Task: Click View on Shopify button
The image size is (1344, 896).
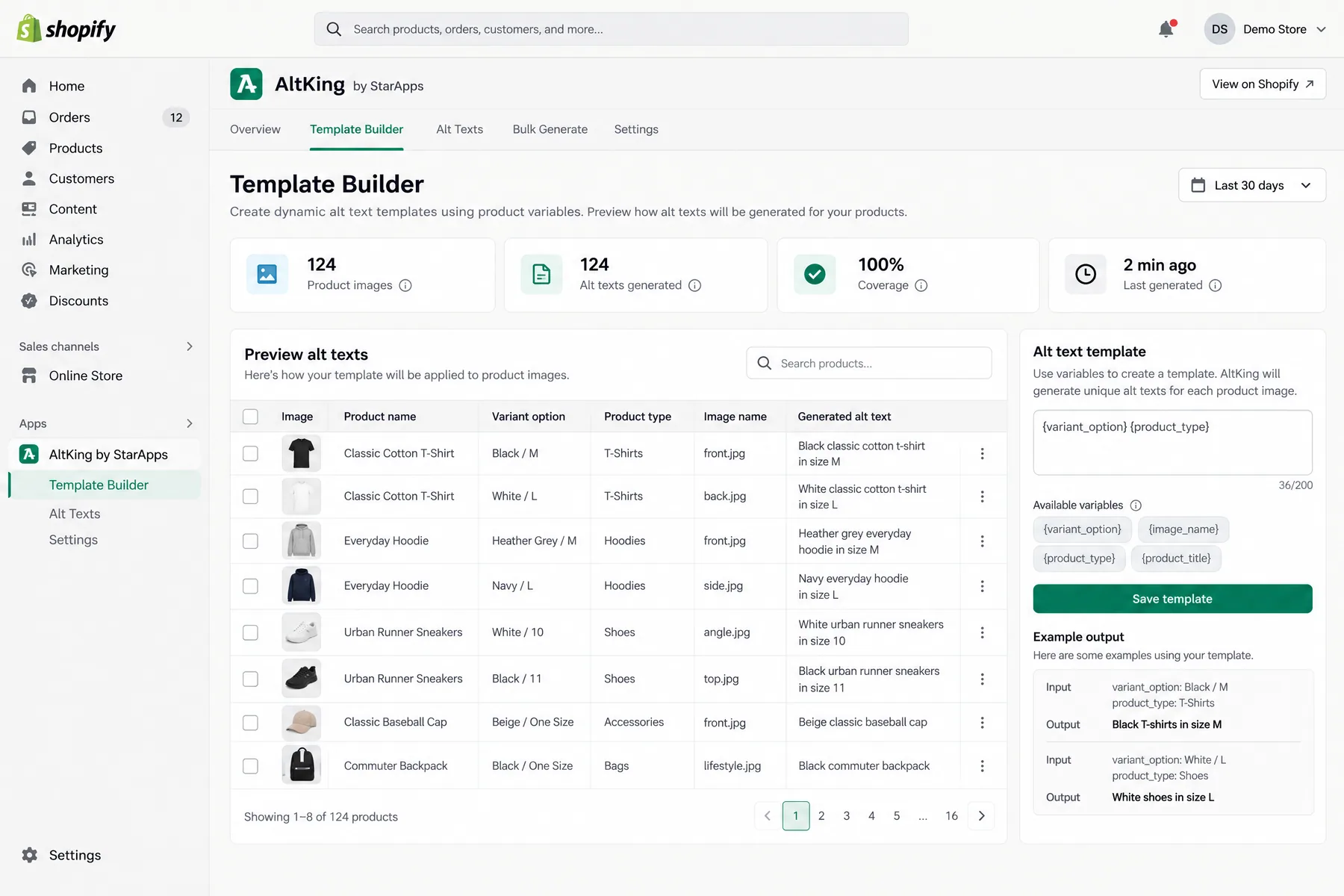Action: click(1263, 84)
